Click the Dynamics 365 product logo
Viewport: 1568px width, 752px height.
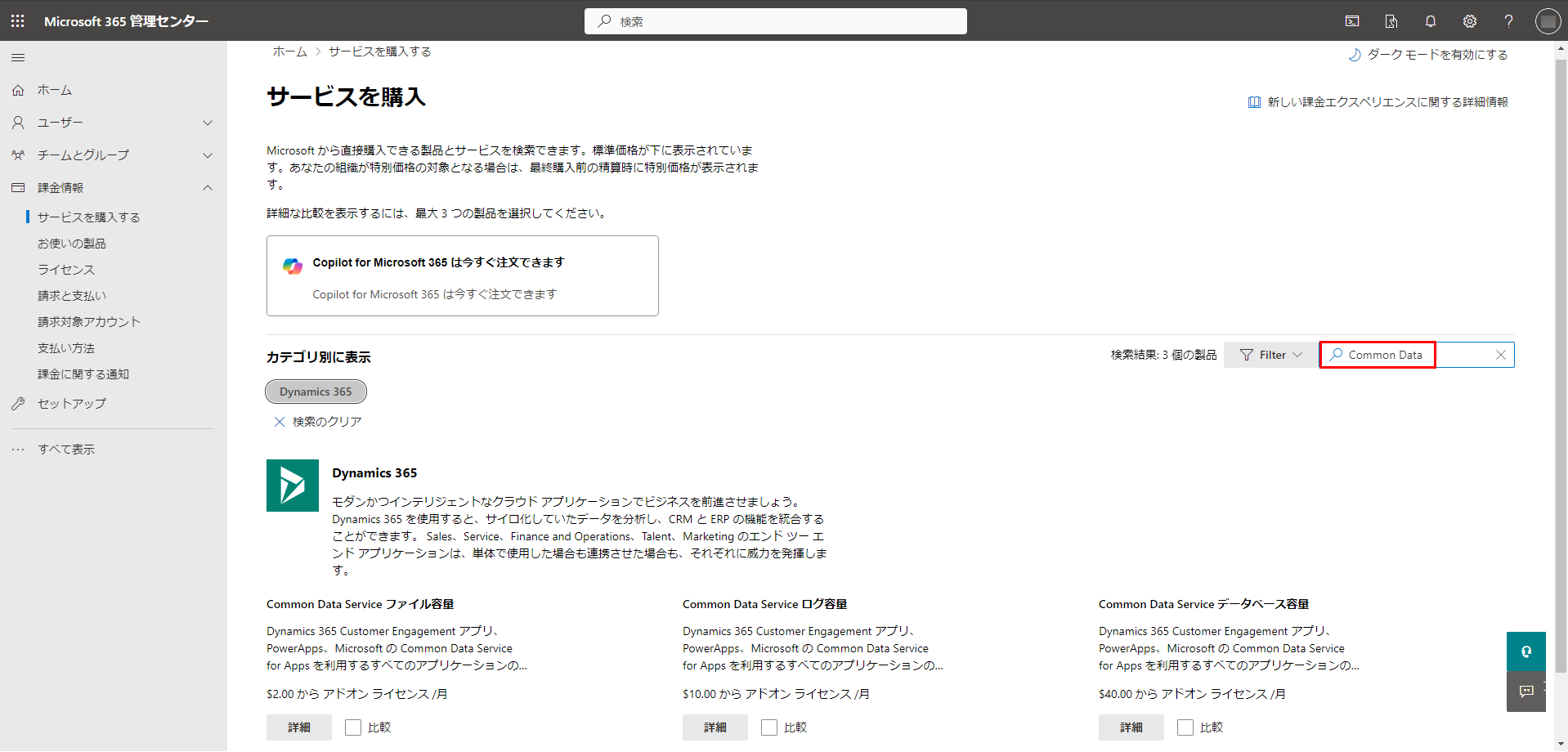(x=293, y=486)
